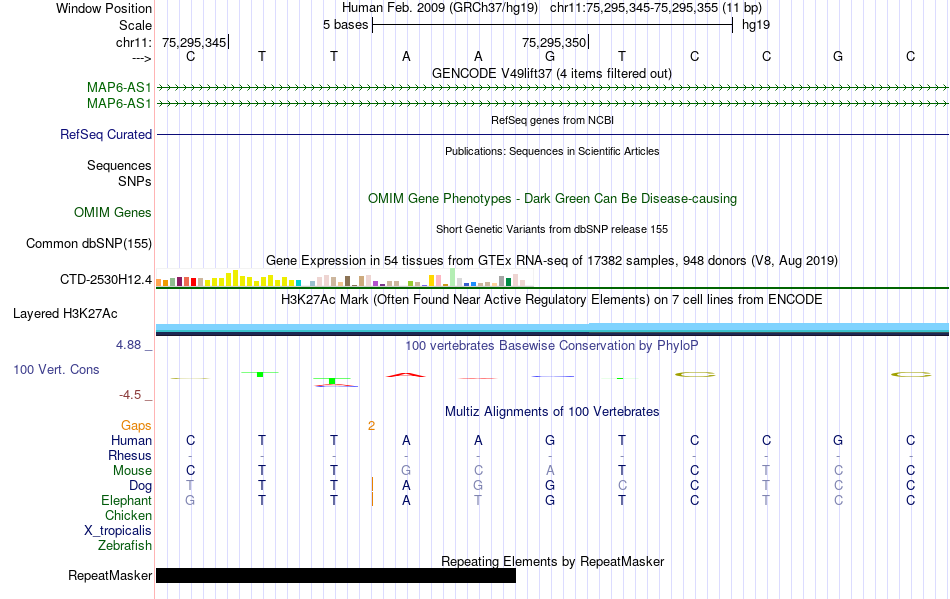
Task: Click the orange insertion bar in Dog row
Action: 372,485
